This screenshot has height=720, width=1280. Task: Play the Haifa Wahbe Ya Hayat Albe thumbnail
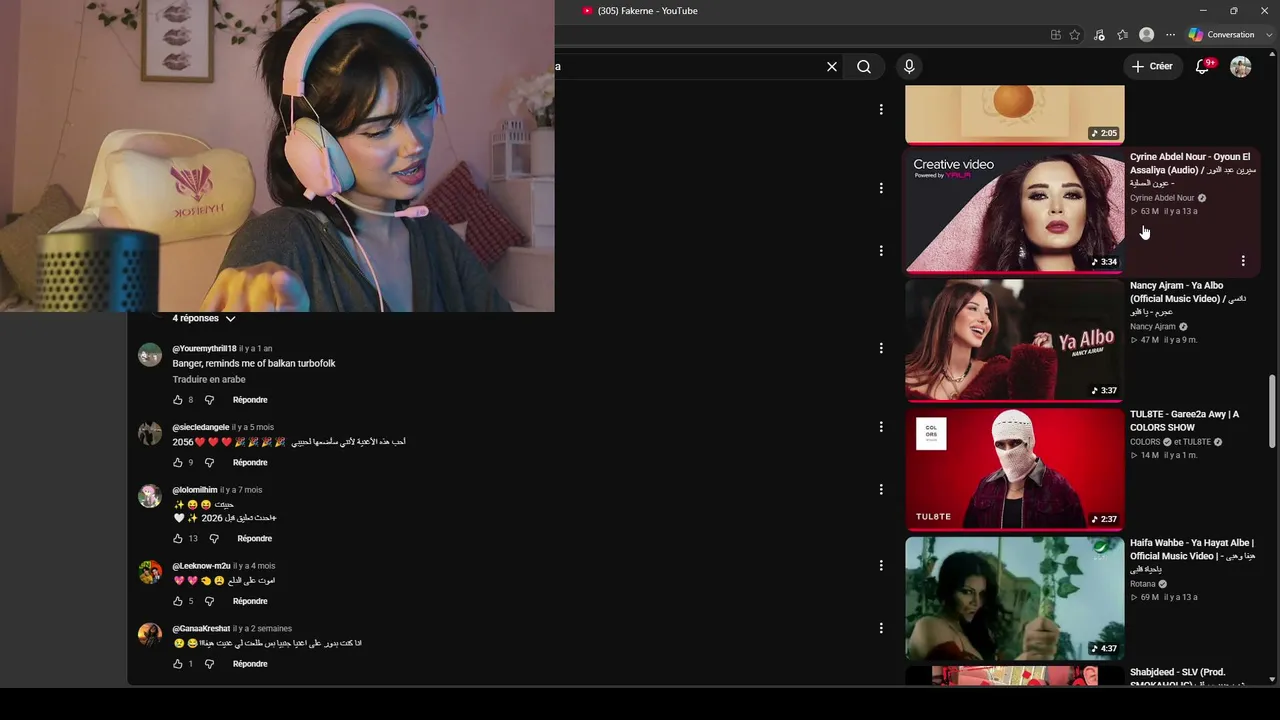coord(1015,599)
